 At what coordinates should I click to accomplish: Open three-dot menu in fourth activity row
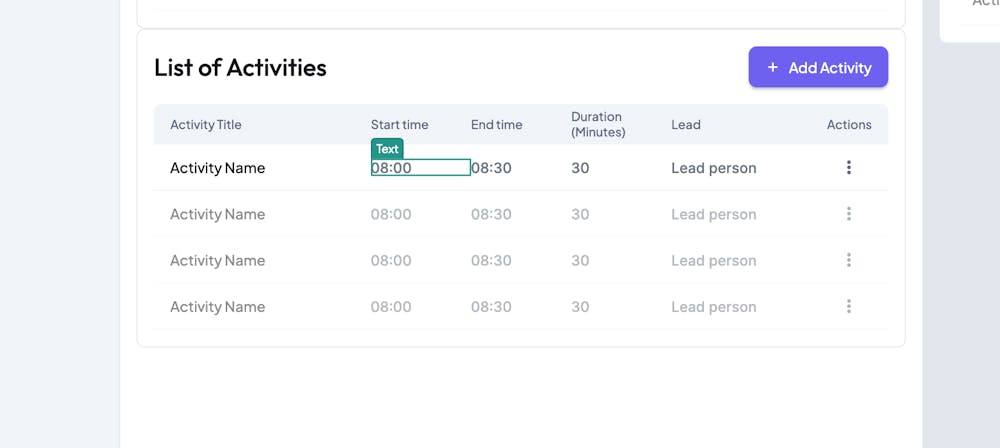(x=848, y=307)
